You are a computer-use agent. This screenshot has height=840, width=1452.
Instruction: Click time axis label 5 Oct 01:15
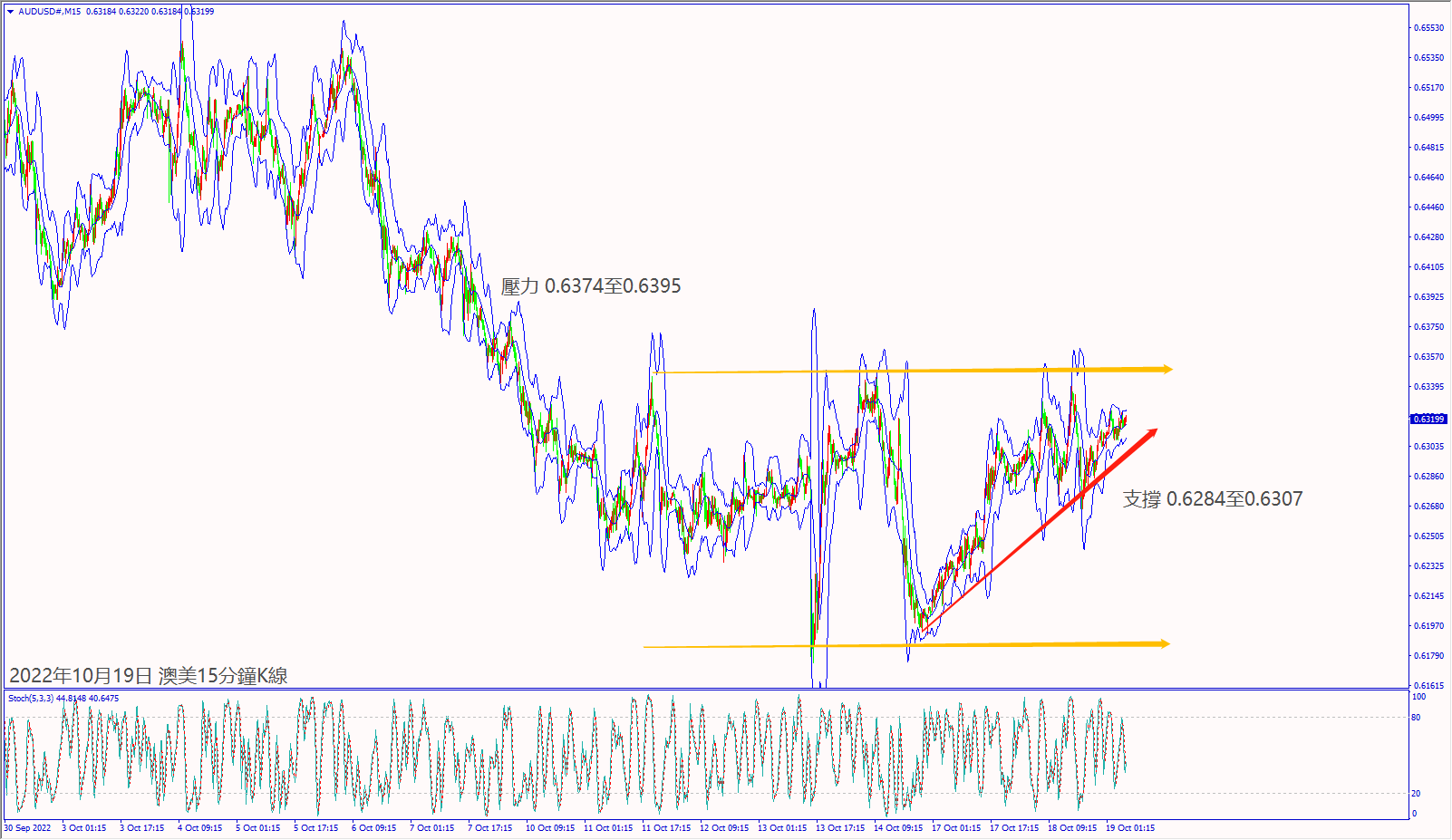(258, 828)
